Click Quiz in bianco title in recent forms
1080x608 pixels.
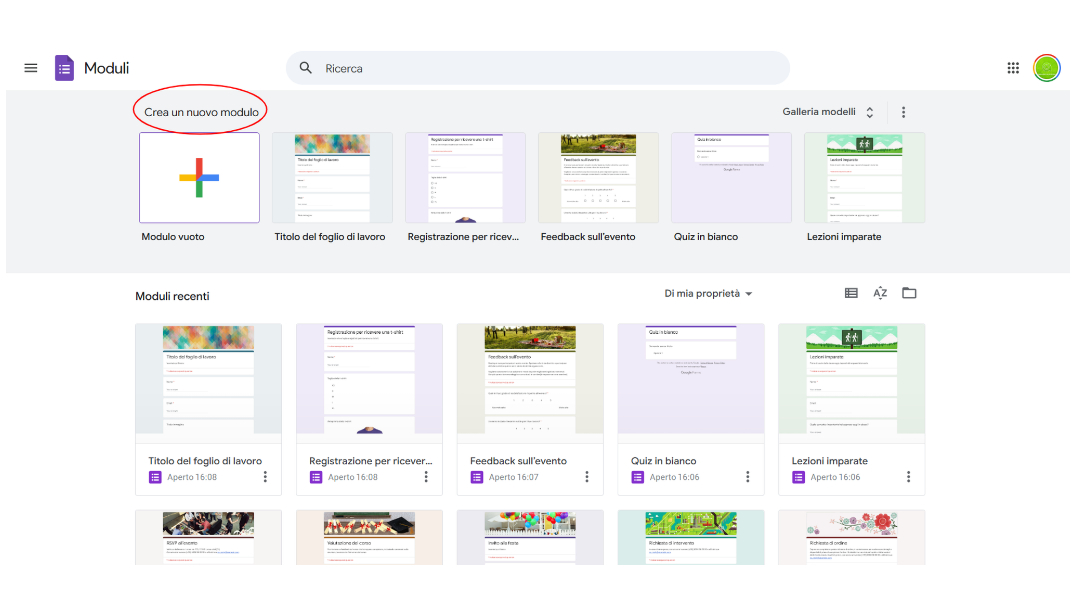click(x=663, y=461)
